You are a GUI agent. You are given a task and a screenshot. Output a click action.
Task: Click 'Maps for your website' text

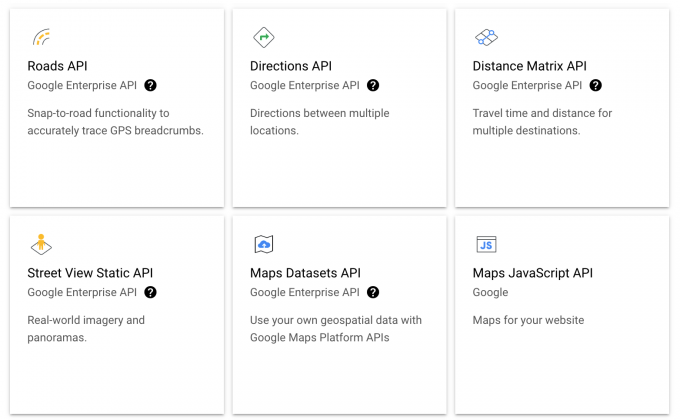click(528, 320)
